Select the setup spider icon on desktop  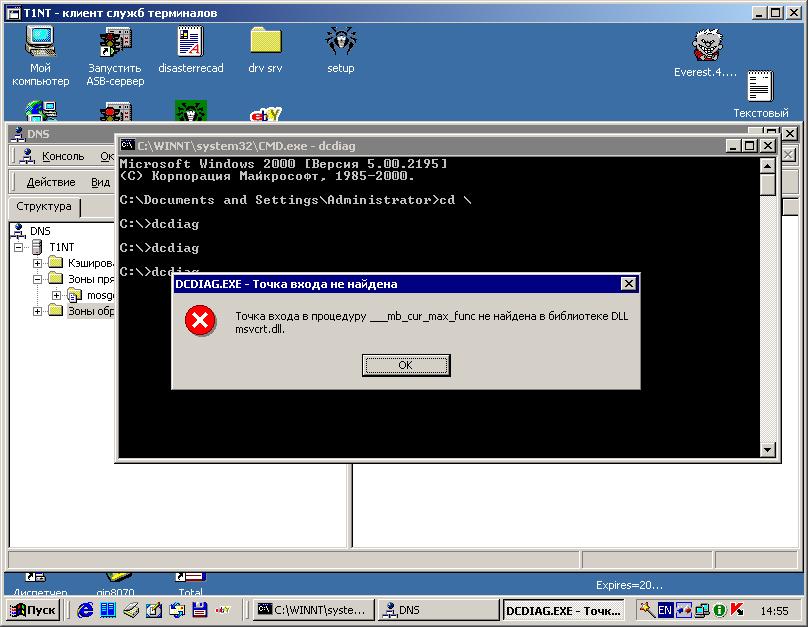click(341, 50)
